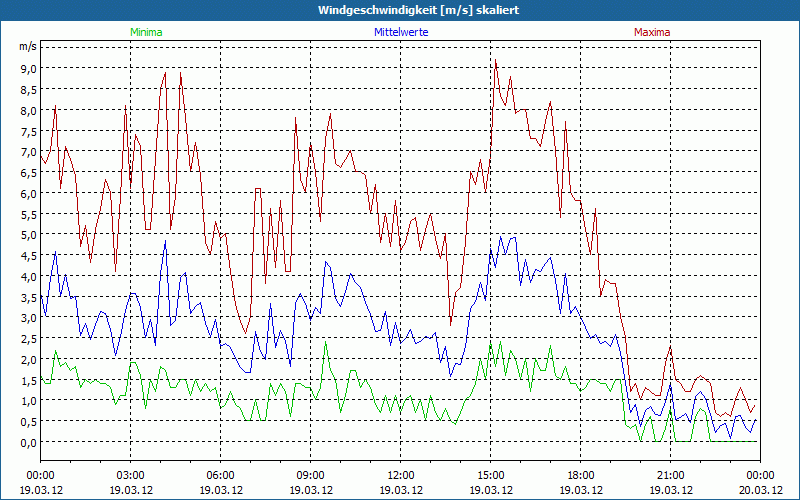Click the 20.03.12 end date label

click(759, 490)
